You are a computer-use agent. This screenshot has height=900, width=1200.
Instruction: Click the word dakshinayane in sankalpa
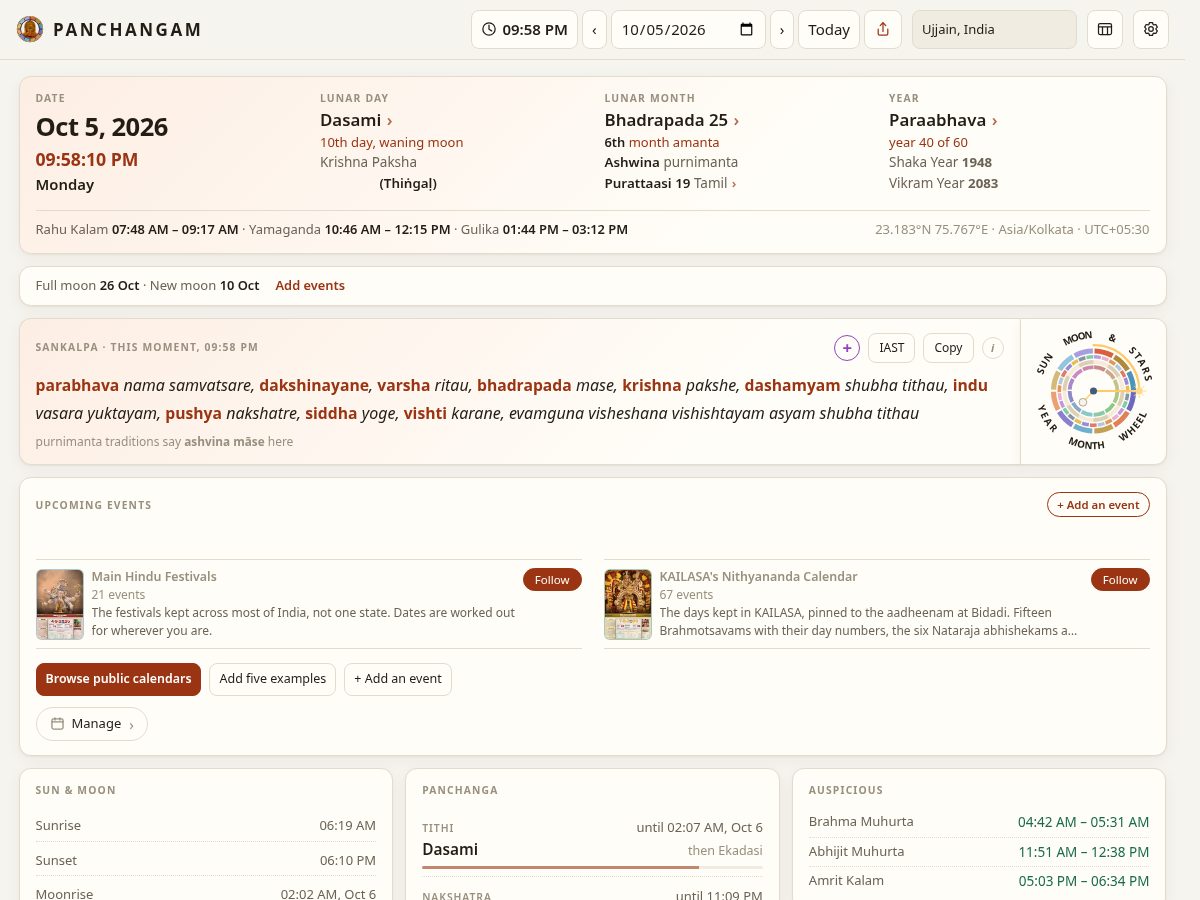(x=315, y=385)
